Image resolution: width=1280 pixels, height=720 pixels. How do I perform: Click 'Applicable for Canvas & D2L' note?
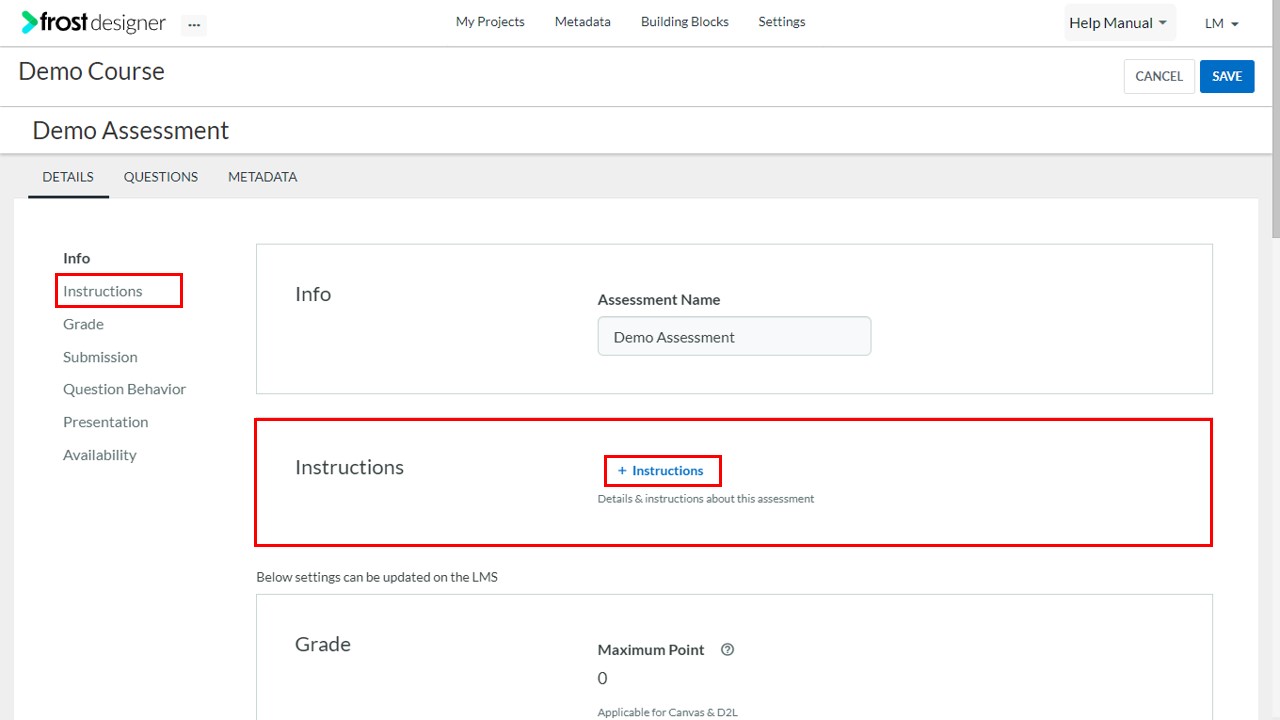point(668,713)
